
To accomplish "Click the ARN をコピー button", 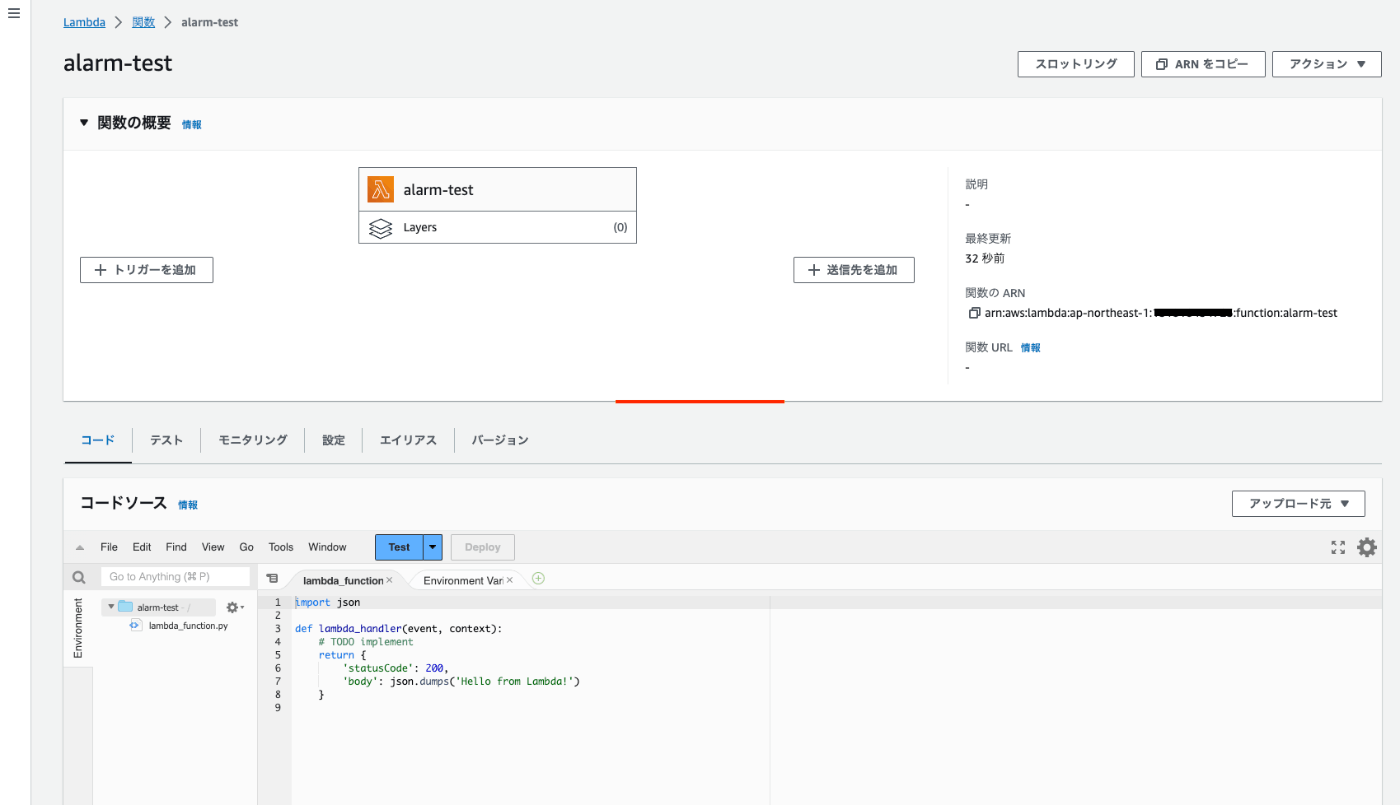I will [1203, 64].
